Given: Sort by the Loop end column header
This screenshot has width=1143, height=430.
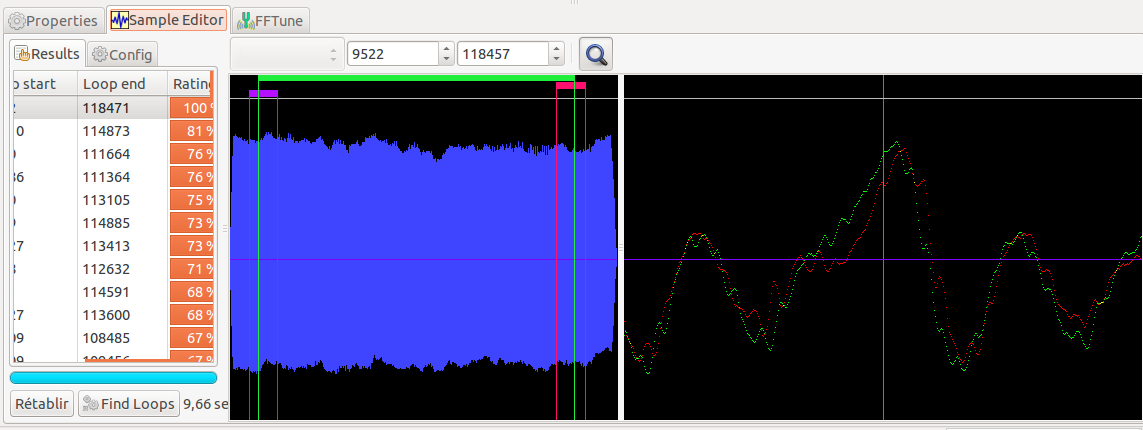Looking at the screenshot, I should point(122,84).
